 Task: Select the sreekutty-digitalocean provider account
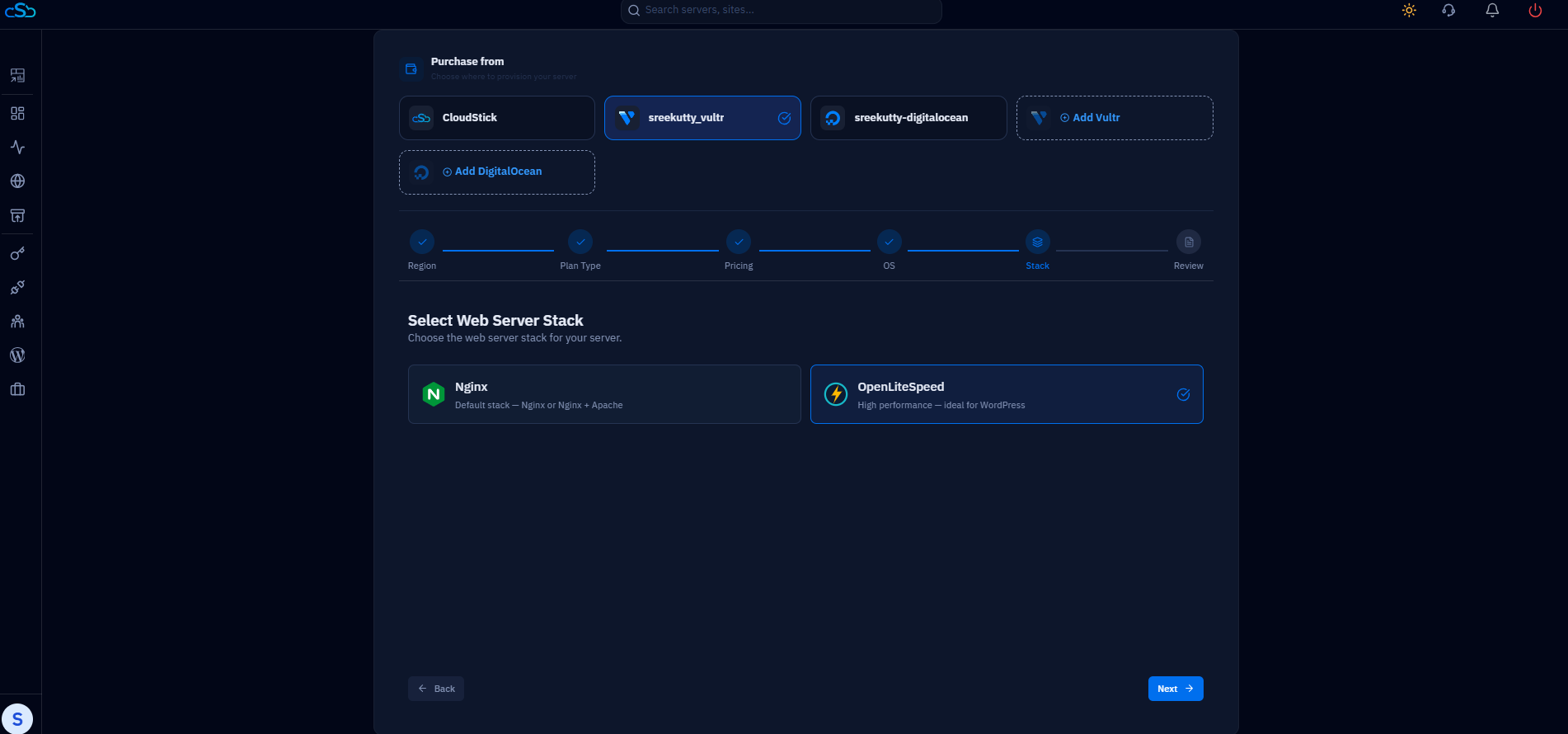(908, 118)
